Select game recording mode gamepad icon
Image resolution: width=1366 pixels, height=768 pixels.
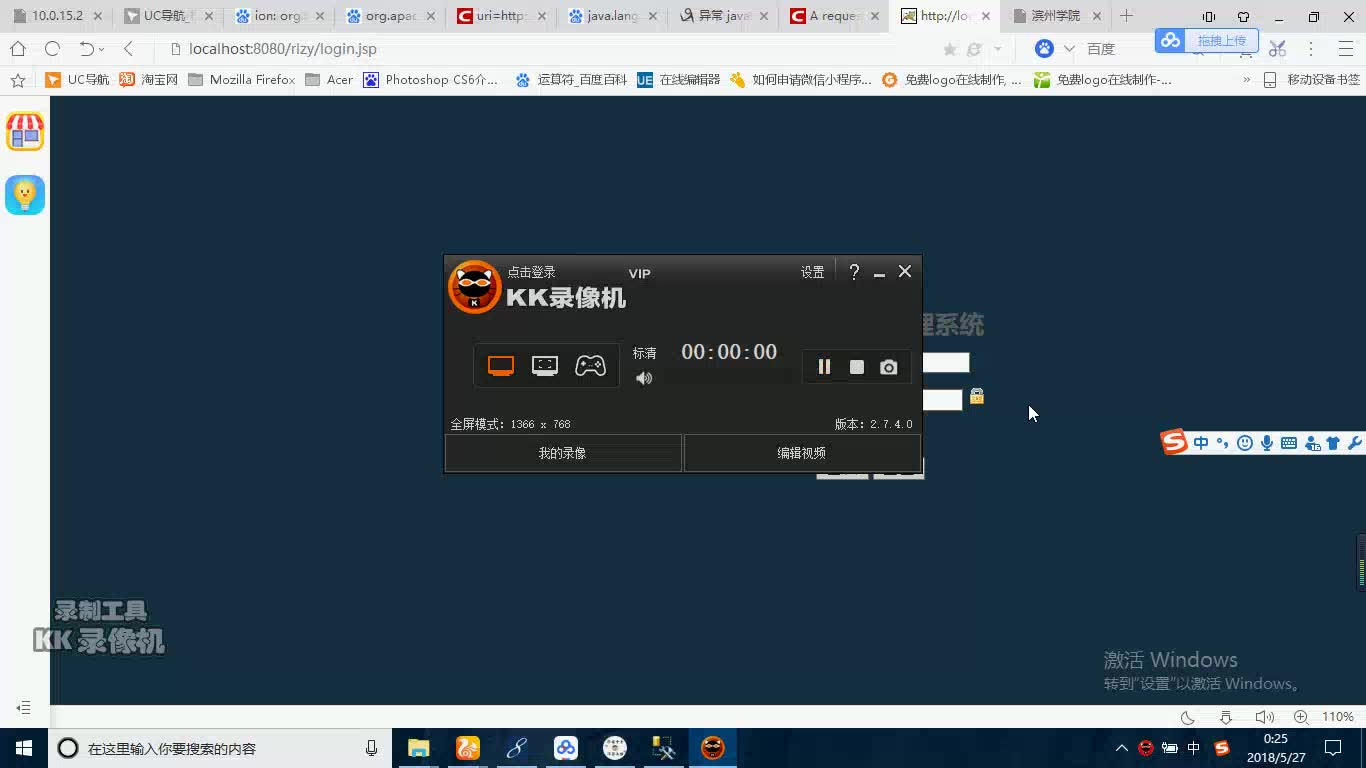(590, 366)
